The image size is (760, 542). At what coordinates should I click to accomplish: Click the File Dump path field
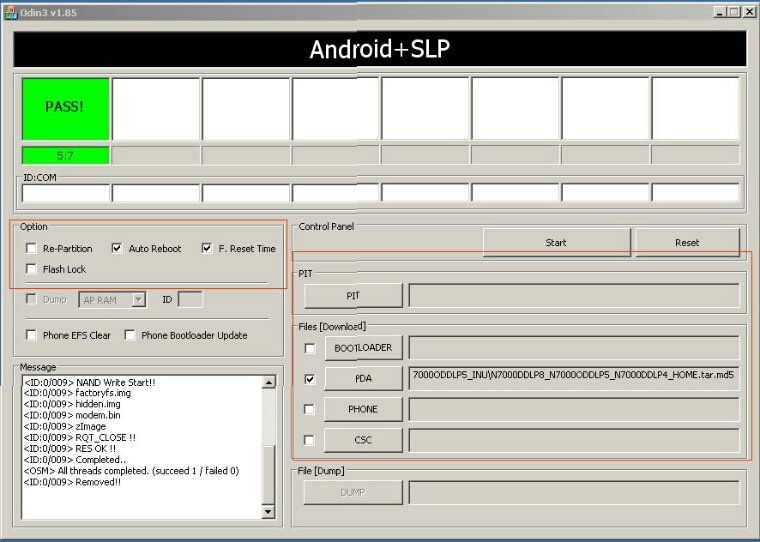click(x=574, y=493)
